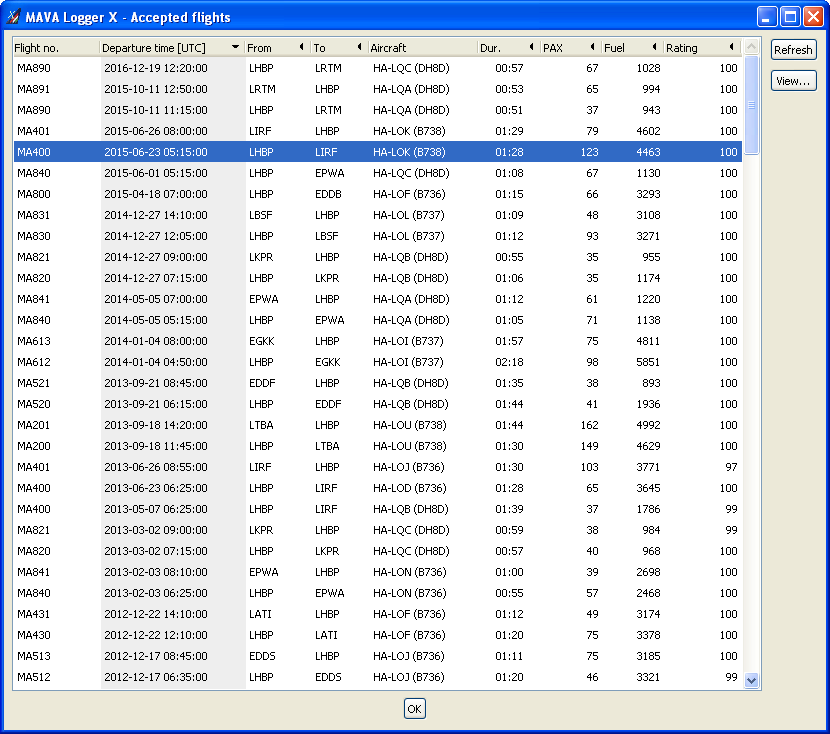Select flight MA612 to EGKK

click(377, 362)
